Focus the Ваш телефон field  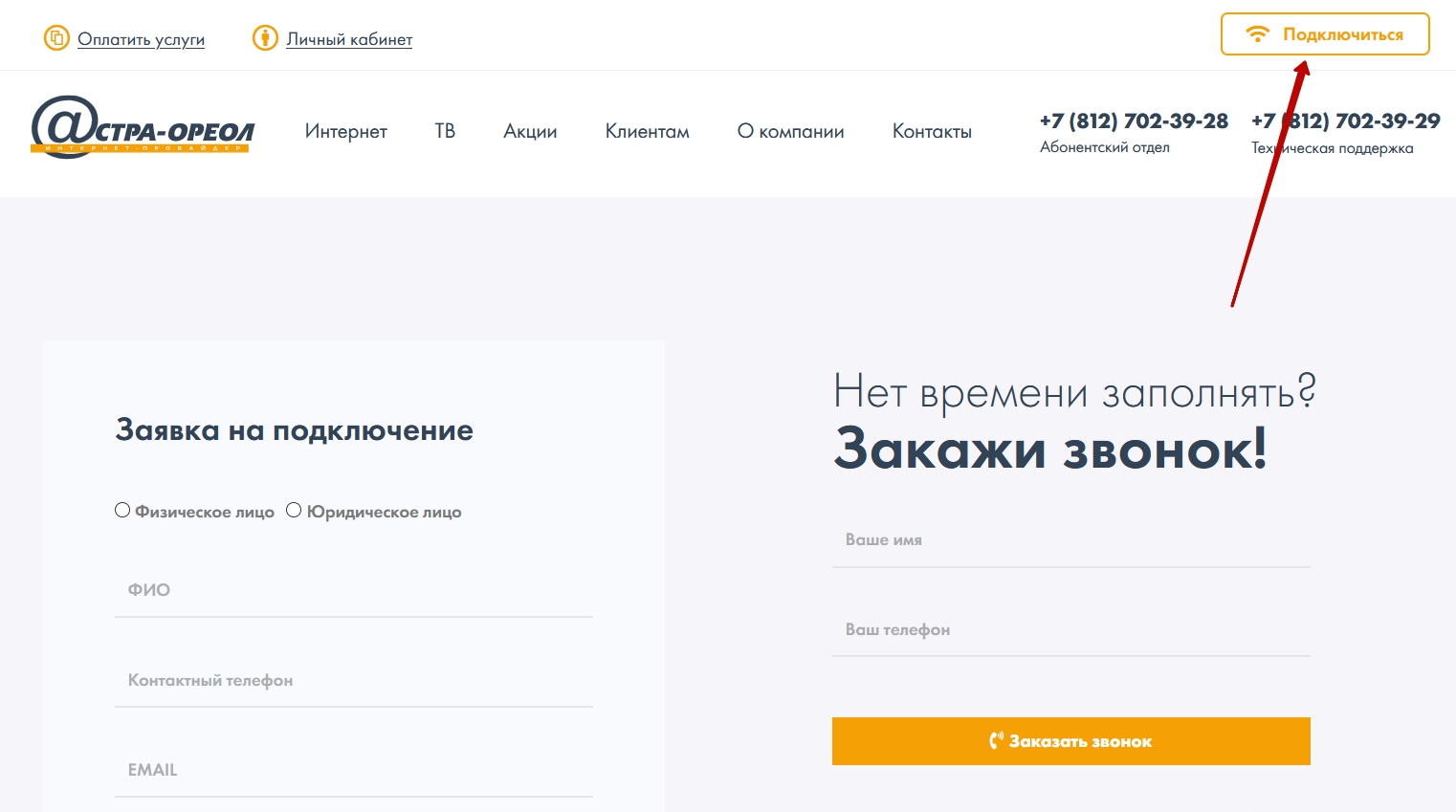click(x=1071, y=629)
